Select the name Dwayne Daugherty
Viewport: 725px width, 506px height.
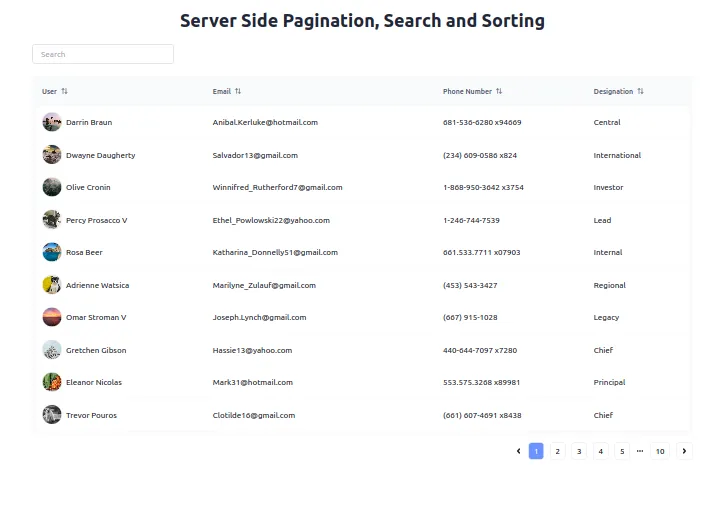click(101, 155)
